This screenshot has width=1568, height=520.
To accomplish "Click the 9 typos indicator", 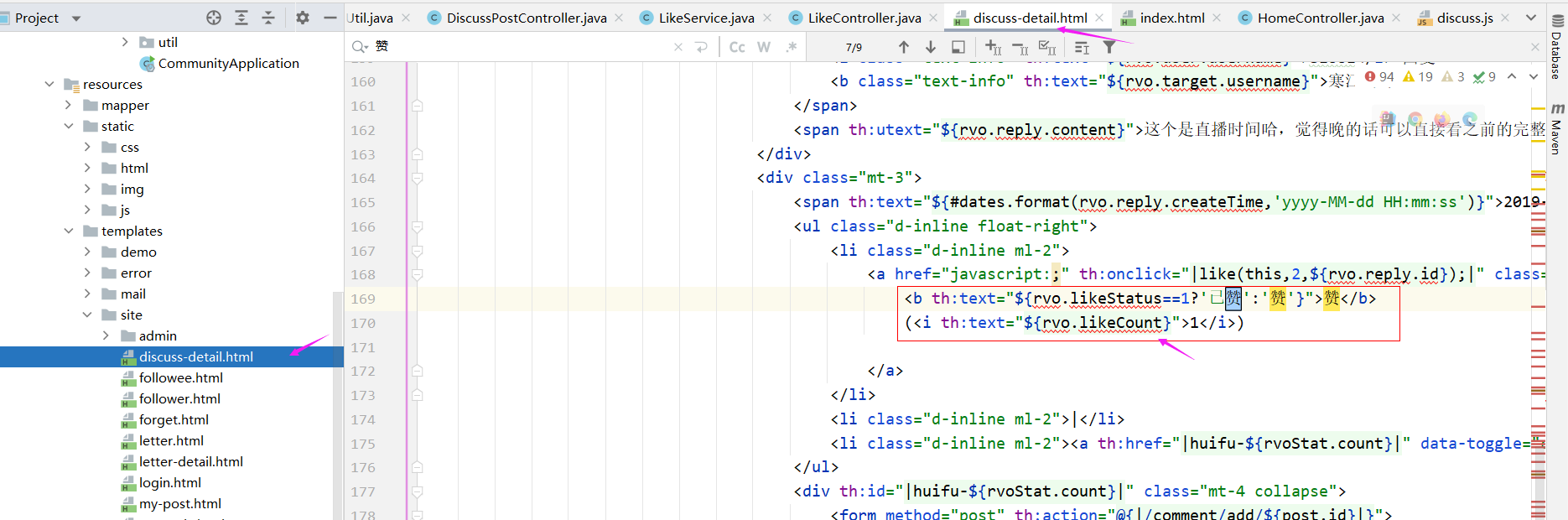I will [1484, 76].
